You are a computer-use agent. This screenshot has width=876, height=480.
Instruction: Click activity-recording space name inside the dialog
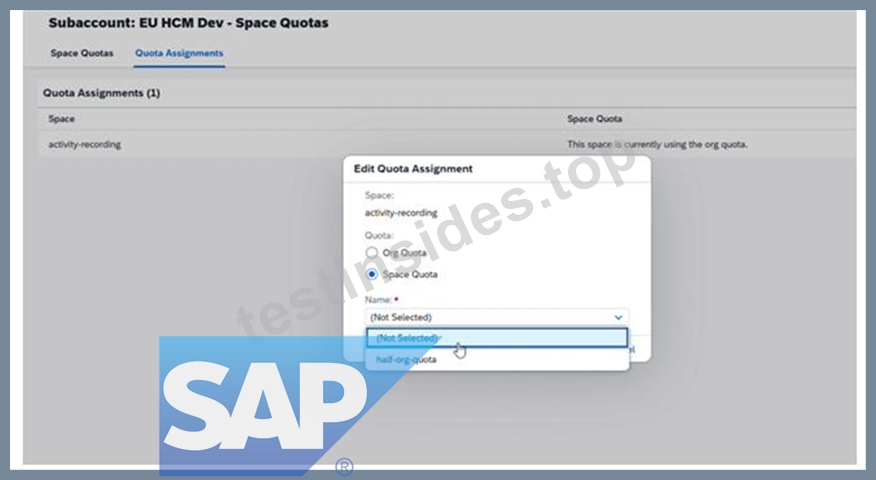point(401,213)
